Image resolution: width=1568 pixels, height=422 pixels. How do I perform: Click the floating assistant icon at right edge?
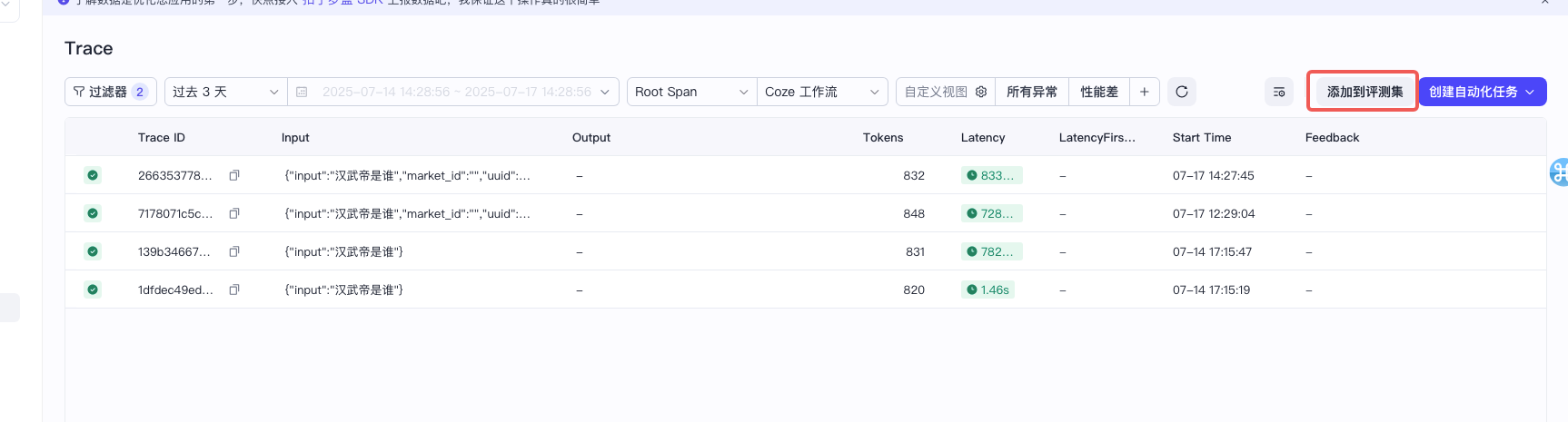1559,172
